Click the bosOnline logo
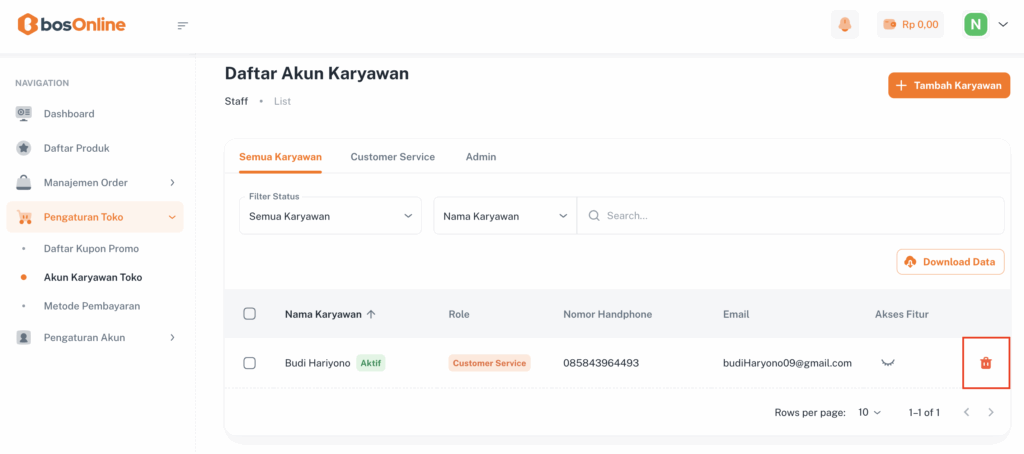This screenshot has height=454, width=1024. (x=71, y=25)
